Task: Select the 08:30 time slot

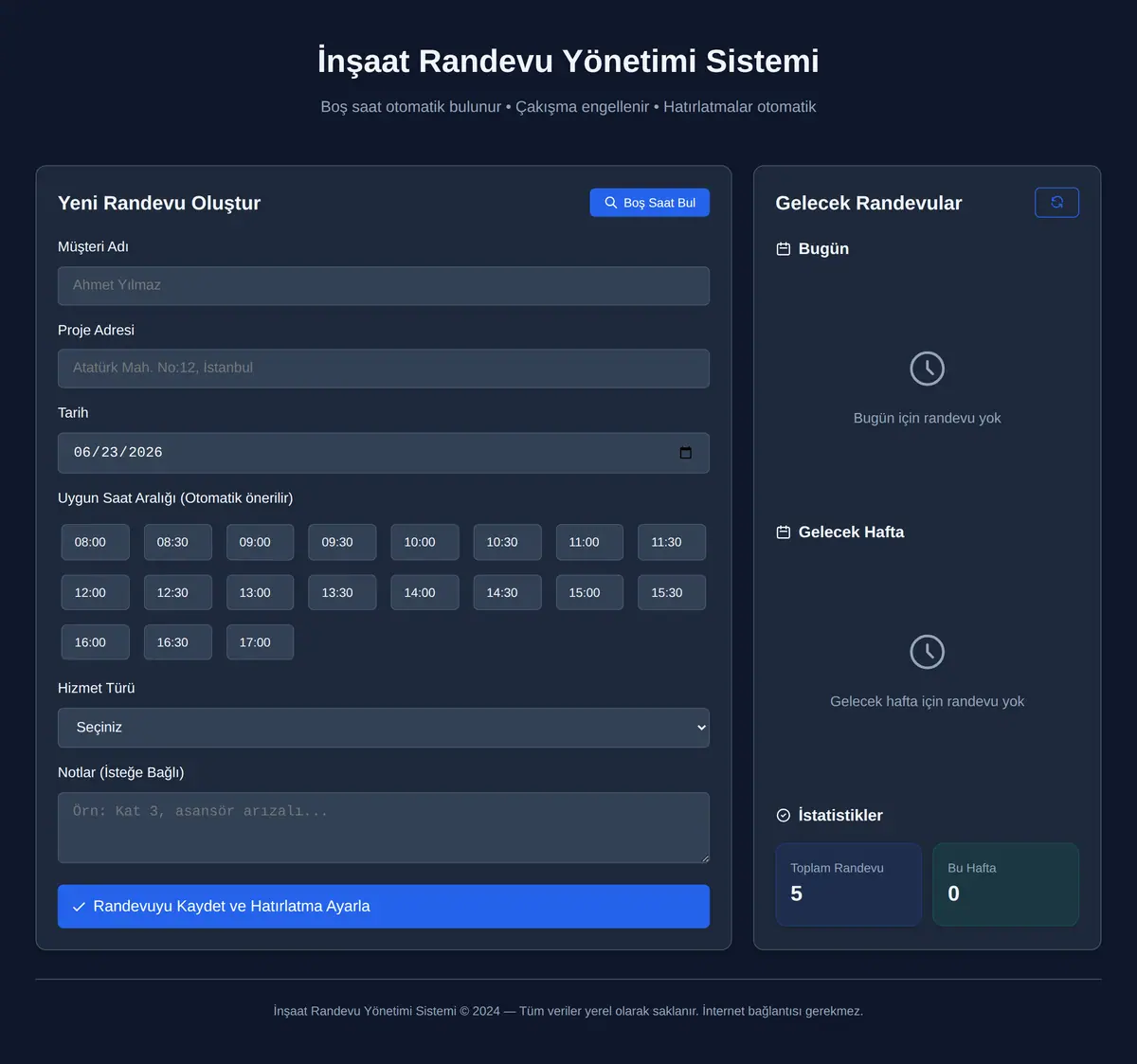Action: point(178,542)
